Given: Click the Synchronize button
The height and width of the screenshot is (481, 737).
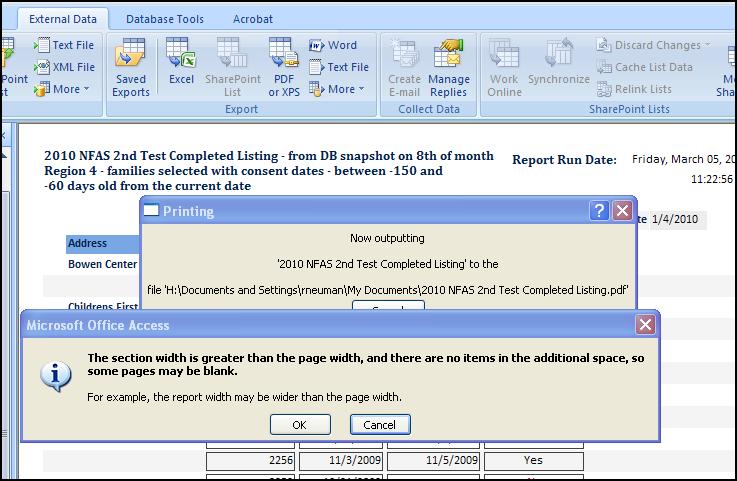Looking at the screenshot, I should [x=558, y=62].
